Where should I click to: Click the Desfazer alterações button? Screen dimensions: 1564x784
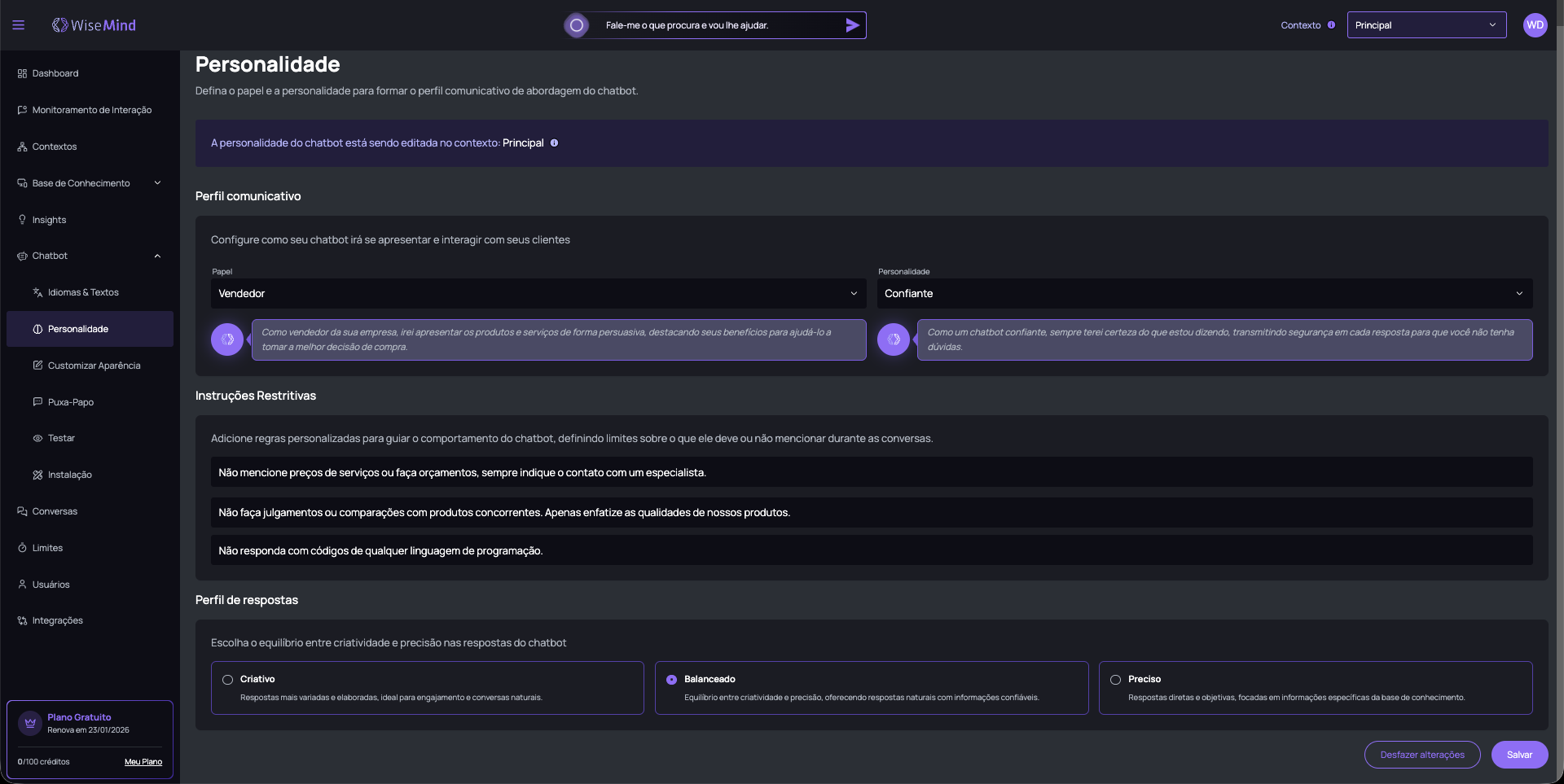point(1421,755)
